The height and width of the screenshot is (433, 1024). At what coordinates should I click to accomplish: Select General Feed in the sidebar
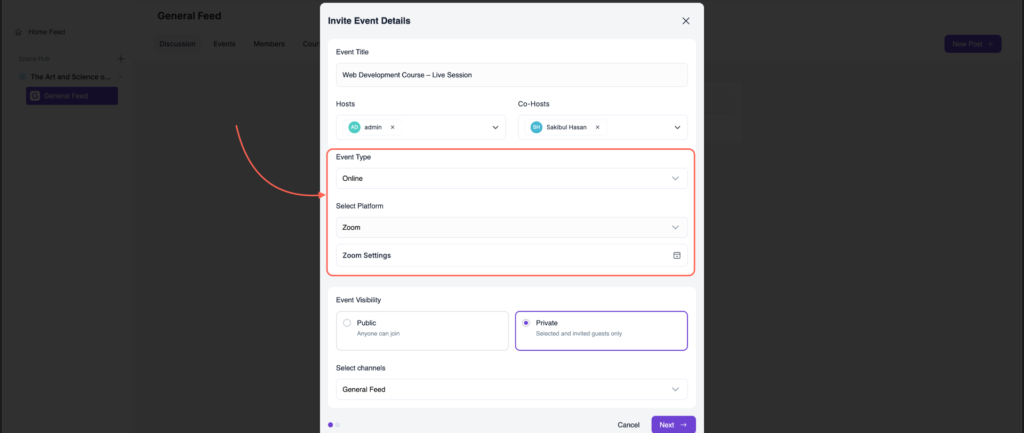click(x=72, y=96)
